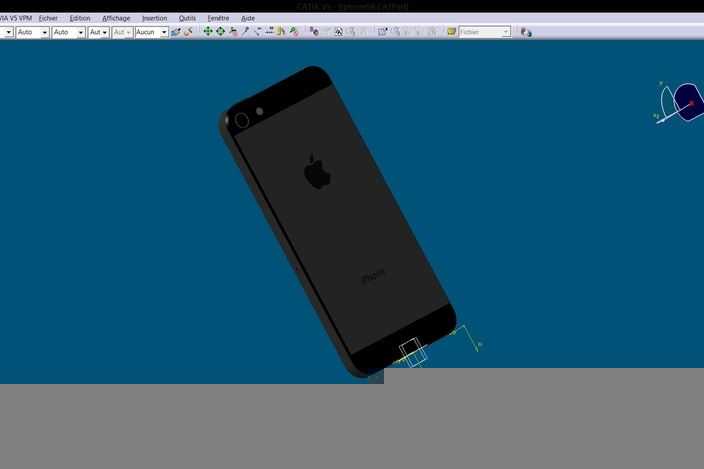Click the yellow layer icon beside the filter box

pyautogui.click(x=451, y=31)
